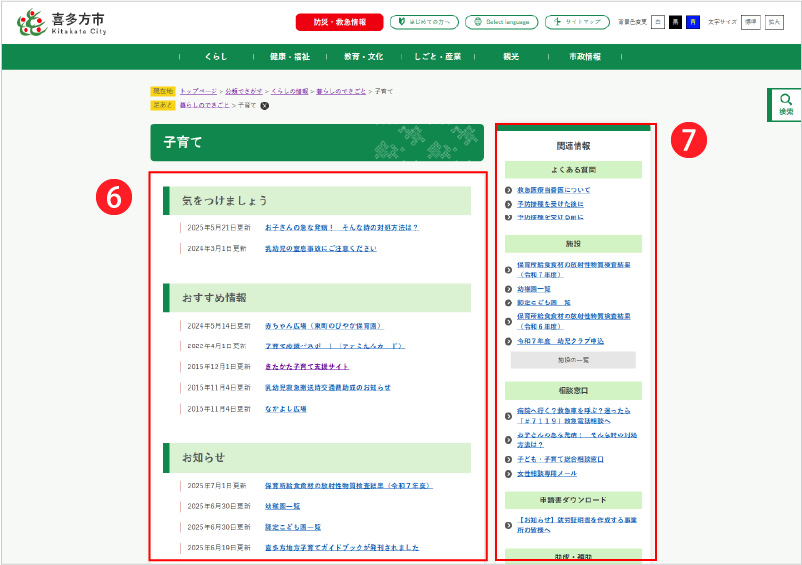Open 「#7119」救急電話相談へ link
Viewport: 802px width, 565px height.
573,416
